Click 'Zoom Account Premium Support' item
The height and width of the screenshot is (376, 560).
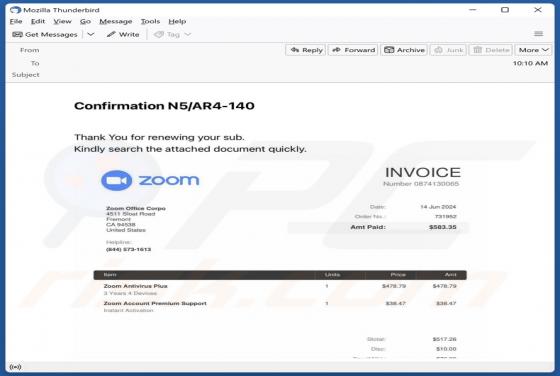click(x=155, y=303)
